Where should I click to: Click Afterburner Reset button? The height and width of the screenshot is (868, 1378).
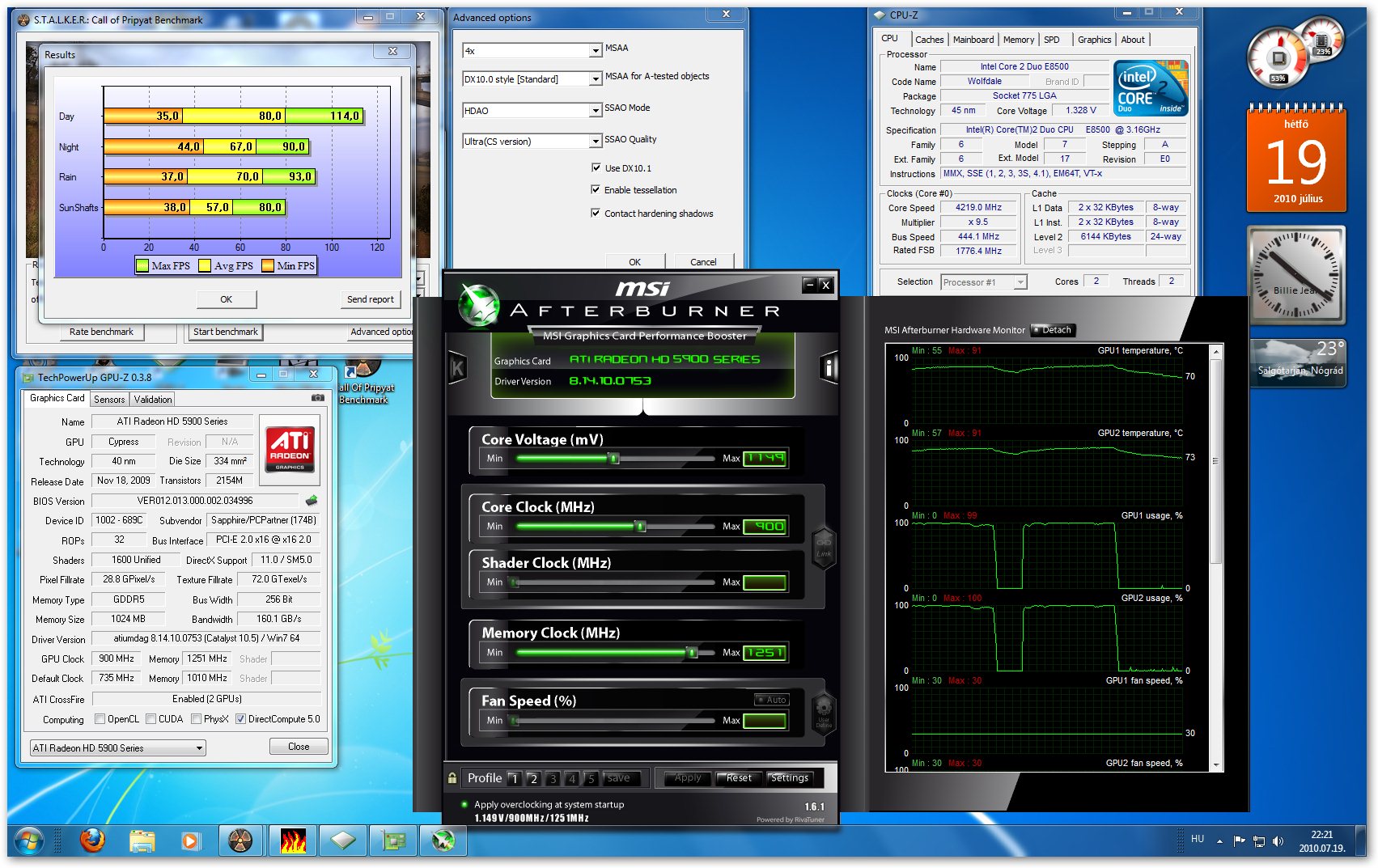(739, 778)
